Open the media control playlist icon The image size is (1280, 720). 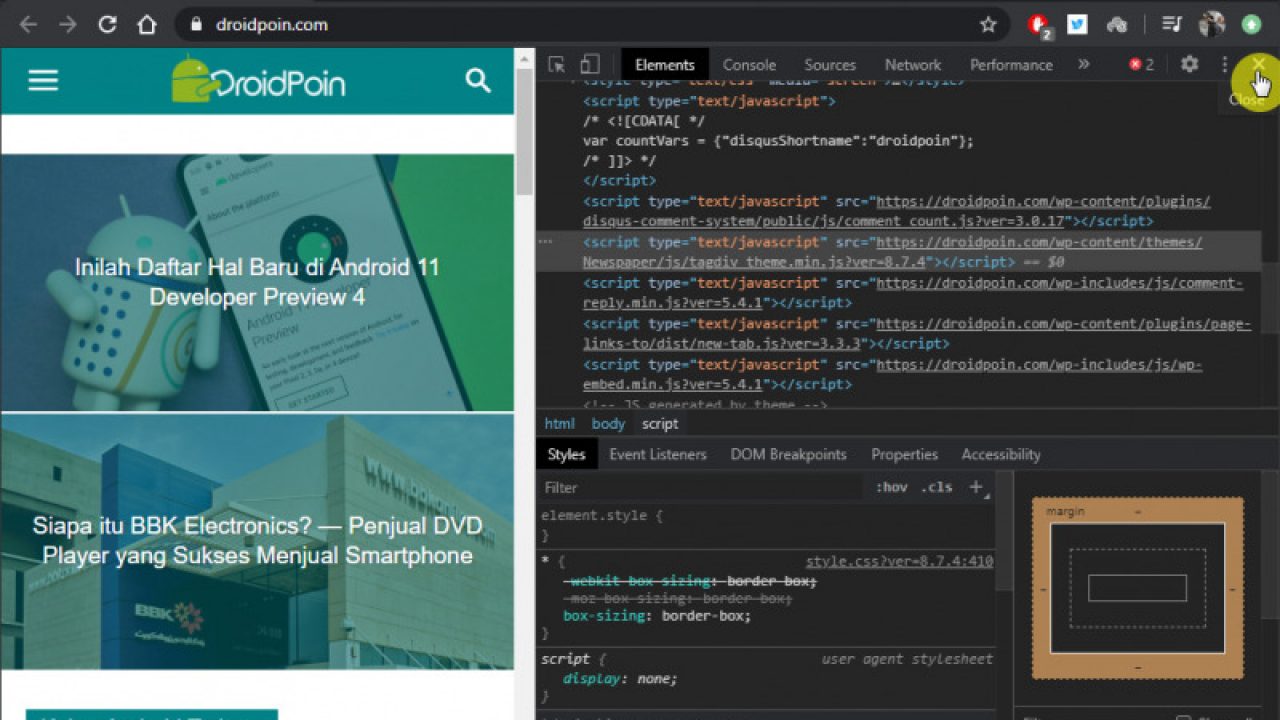pyautogui.click(x=1172, y=24)
